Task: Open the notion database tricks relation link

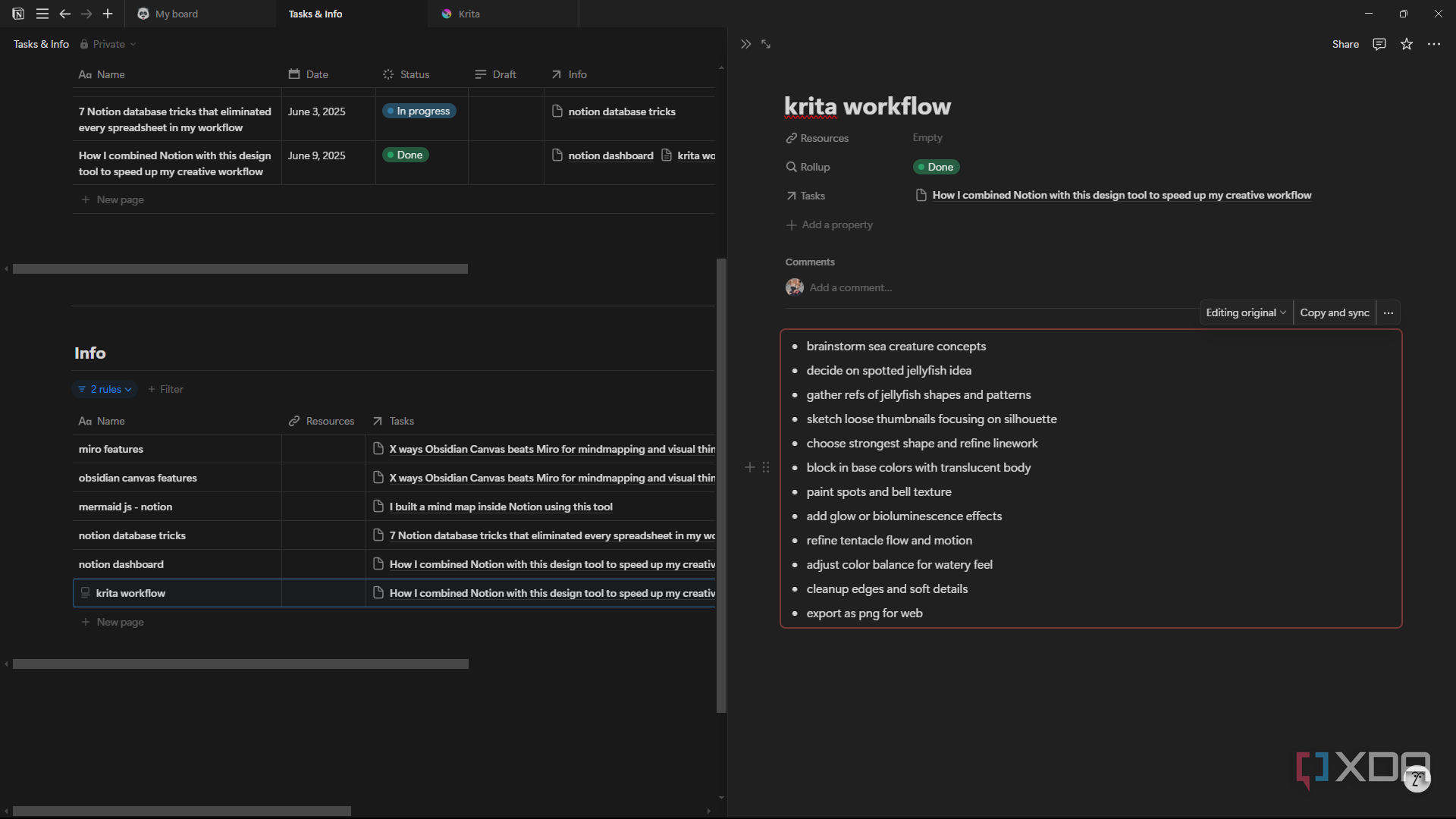Action: 613,111
